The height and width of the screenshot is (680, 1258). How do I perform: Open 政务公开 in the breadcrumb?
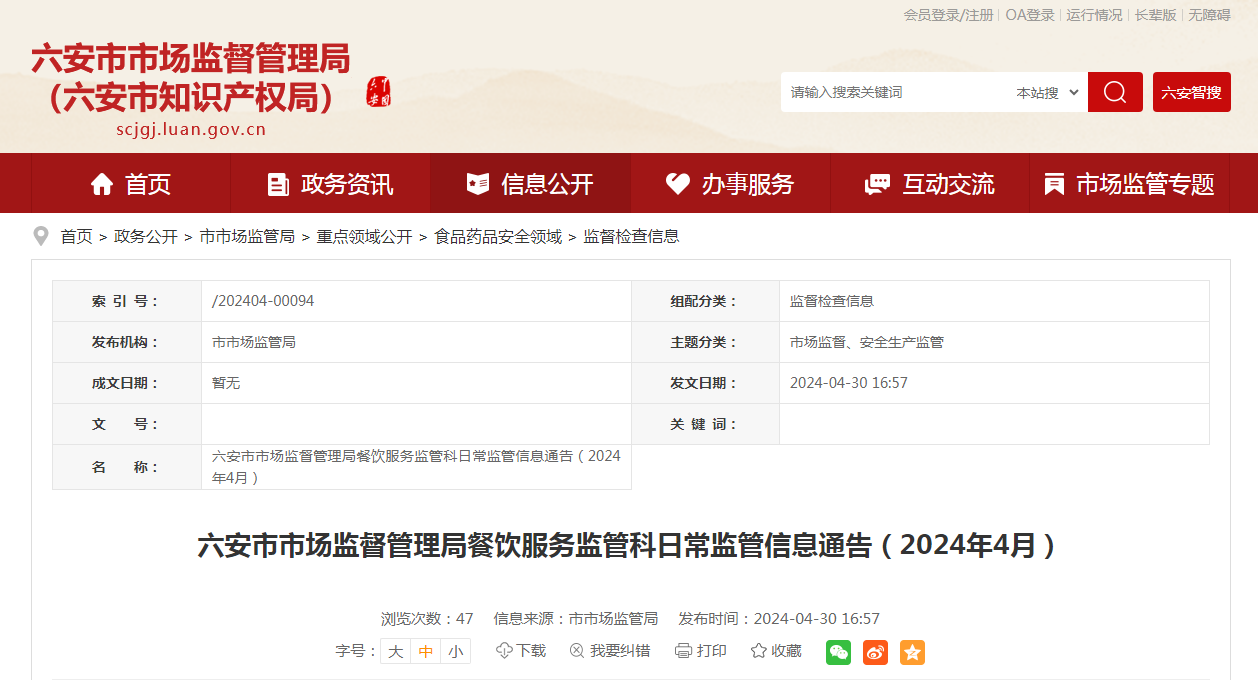[146, 237]
